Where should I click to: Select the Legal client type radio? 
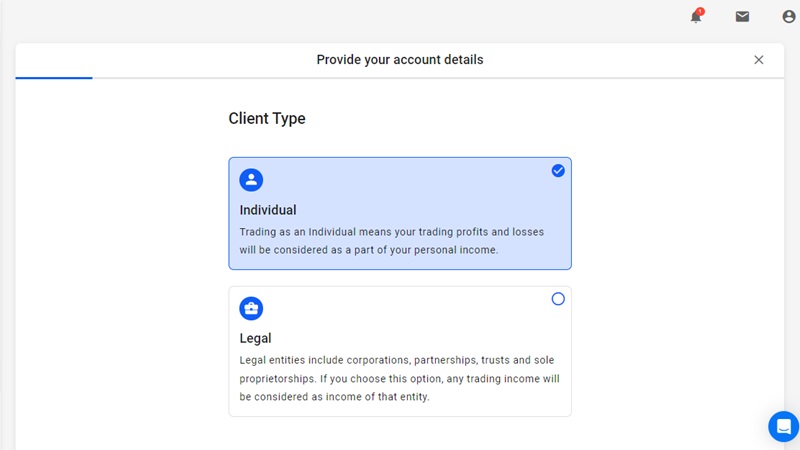[x=558, y=298]
